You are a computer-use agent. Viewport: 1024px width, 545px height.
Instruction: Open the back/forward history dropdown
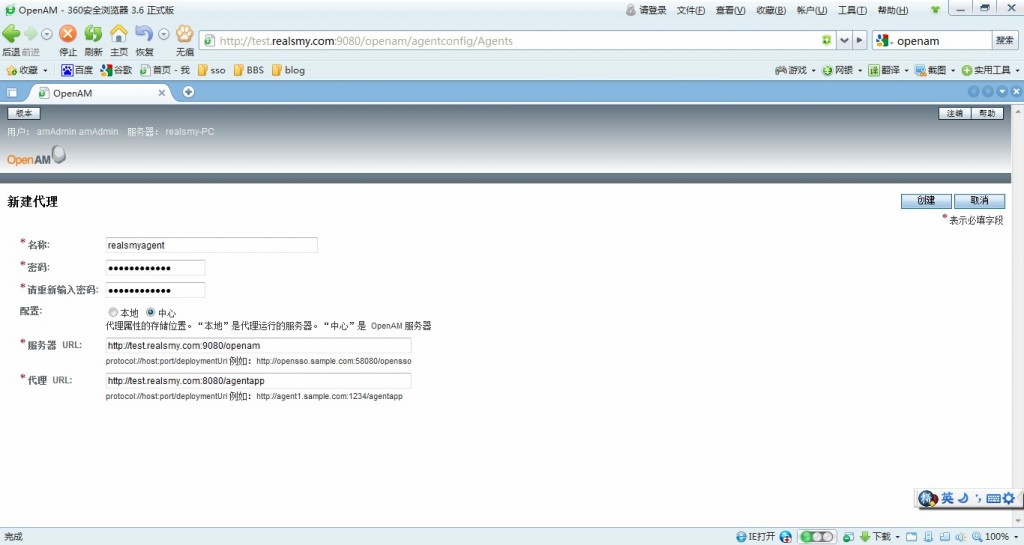(x=46, y=34)
